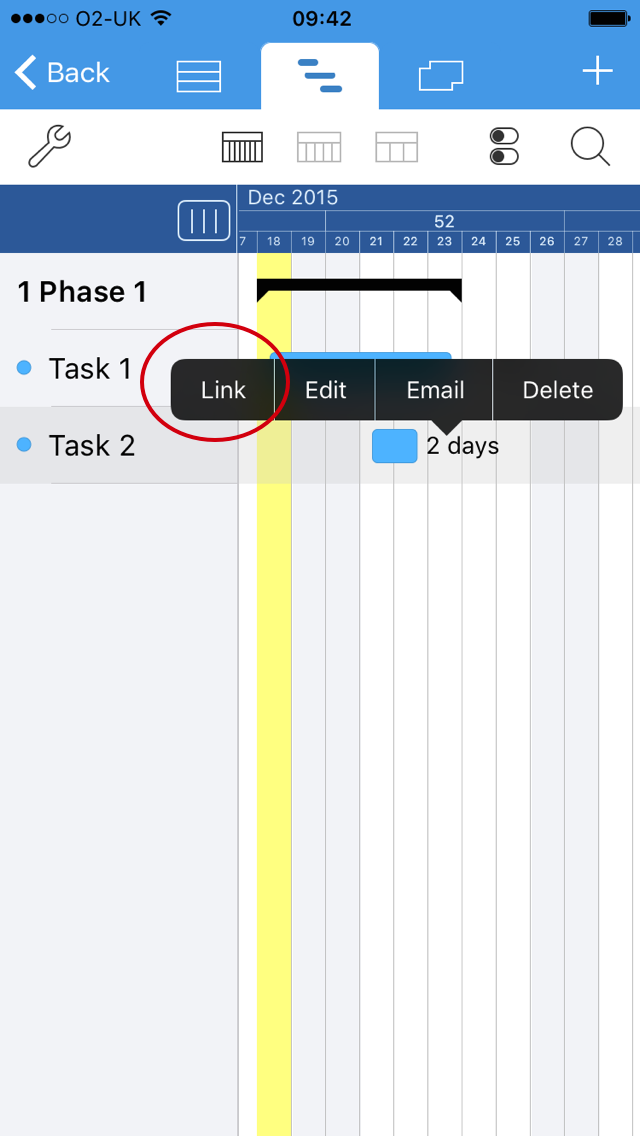Choose Link in the popup menu
Image resolution: width=640 pixels, height=1136 pixels.
point(223,390)
